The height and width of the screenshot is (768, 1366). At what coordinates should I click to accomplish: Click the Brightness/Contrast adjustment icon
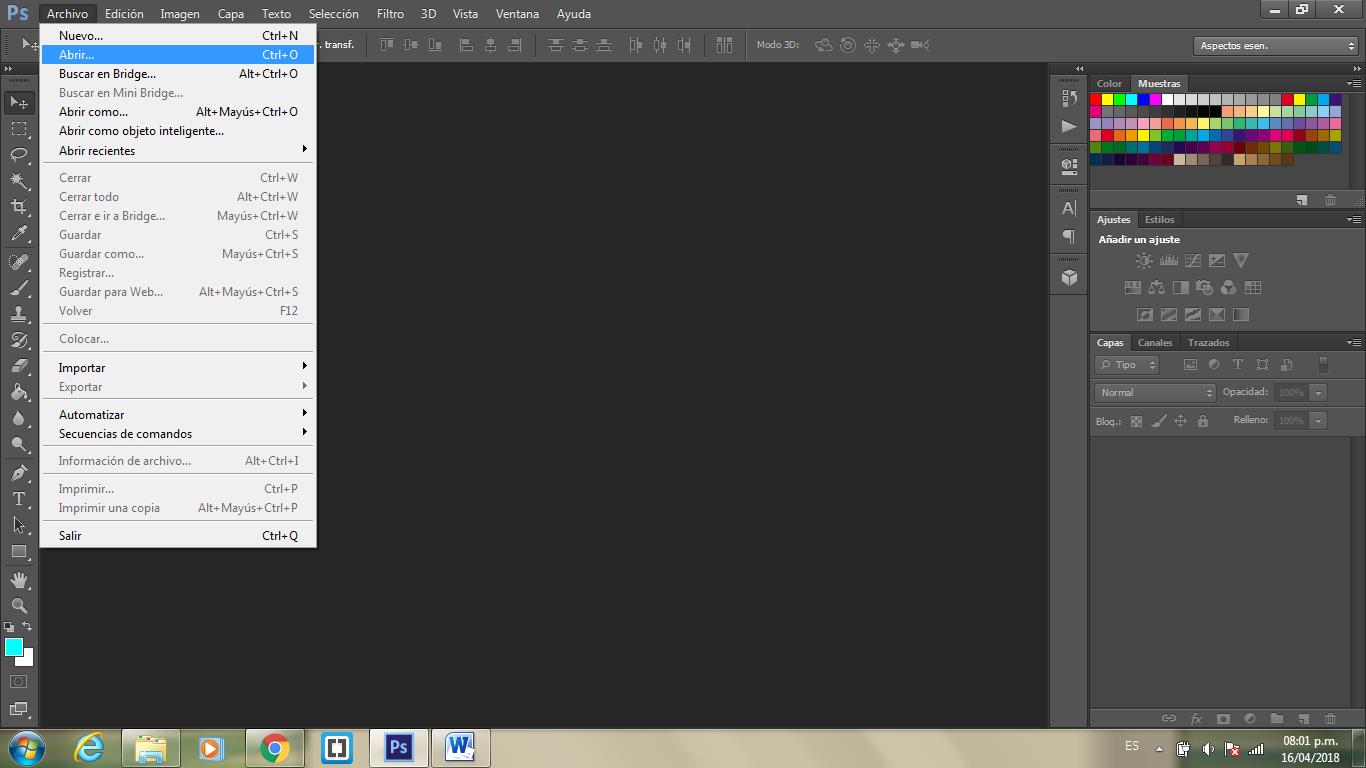pos(1144,261)
